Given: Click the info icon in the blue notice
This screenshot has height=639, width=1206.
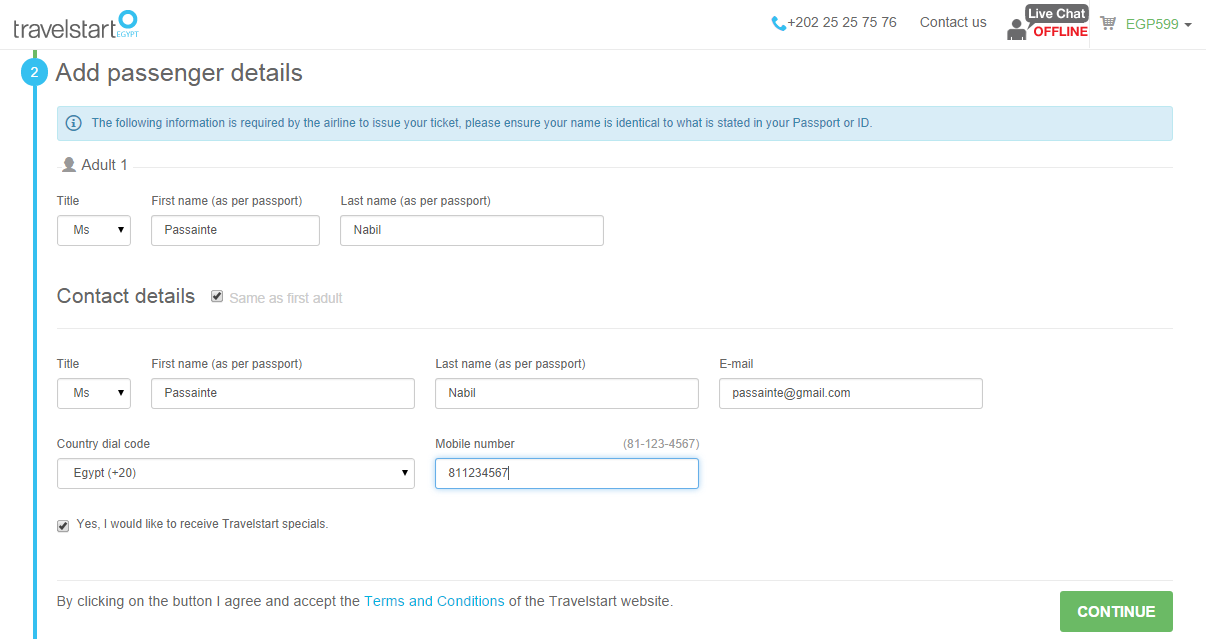Looking at the screenshot, I should (74, 123).
